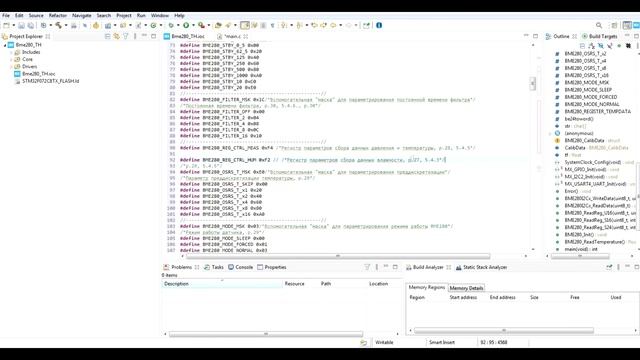Select BME280_Init() in Outline

pos(579,235)
